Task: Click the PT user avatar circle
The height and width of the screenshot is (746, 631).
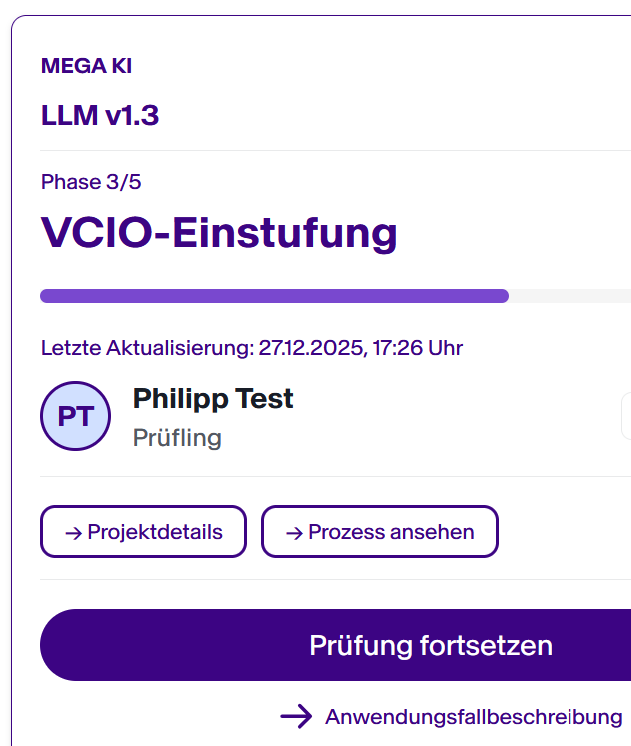Action: [76, 416]
